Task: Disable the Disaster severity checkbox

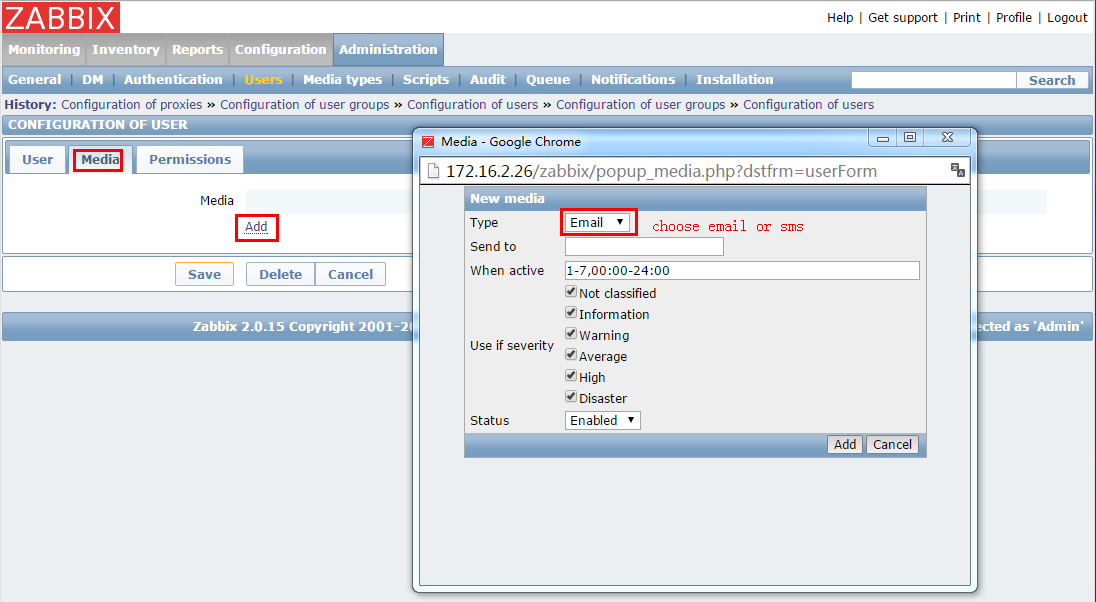Action: (571, 397)
